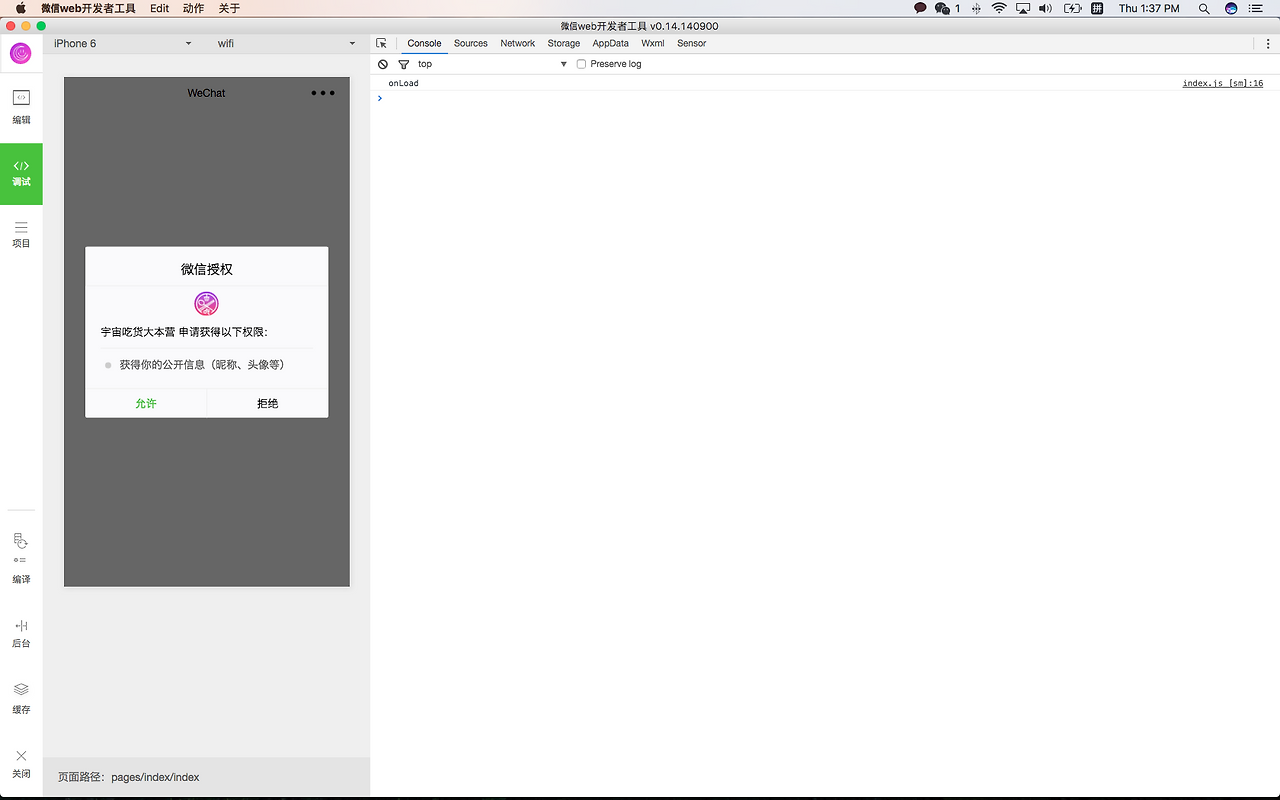Open the iPhone 6 device dropdown
1280x800 pixels.
[120, 43]
